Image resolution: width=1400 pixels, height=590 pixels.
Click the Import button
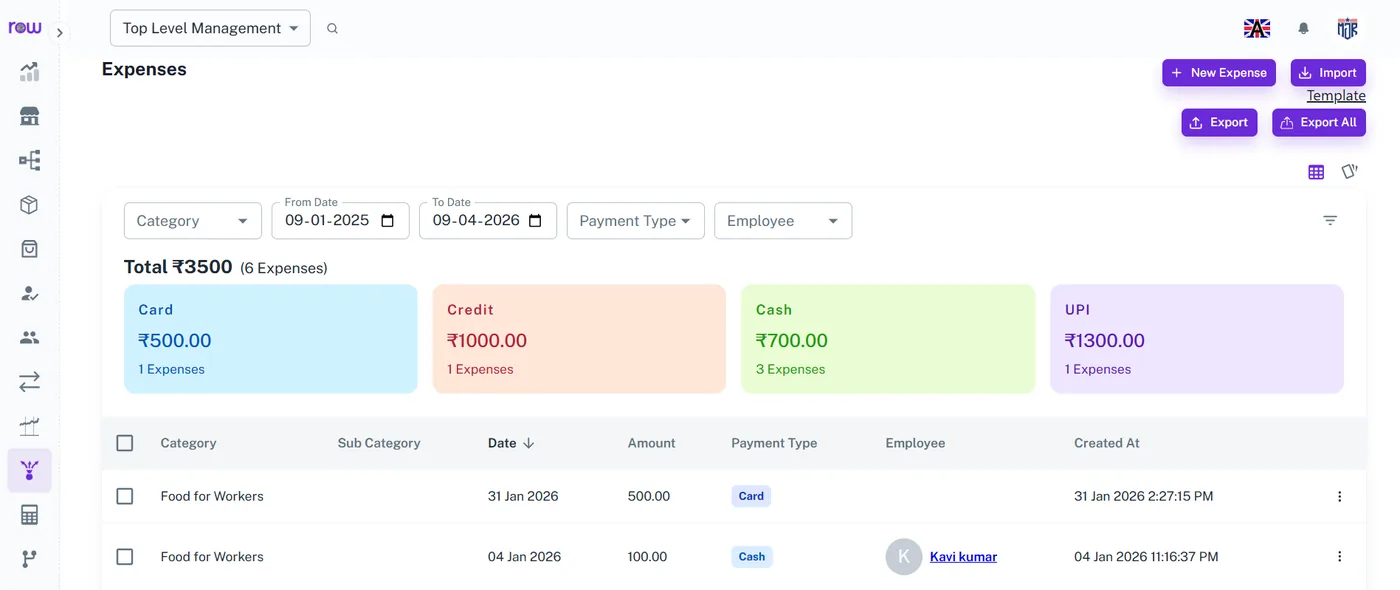pos(1328,73)
